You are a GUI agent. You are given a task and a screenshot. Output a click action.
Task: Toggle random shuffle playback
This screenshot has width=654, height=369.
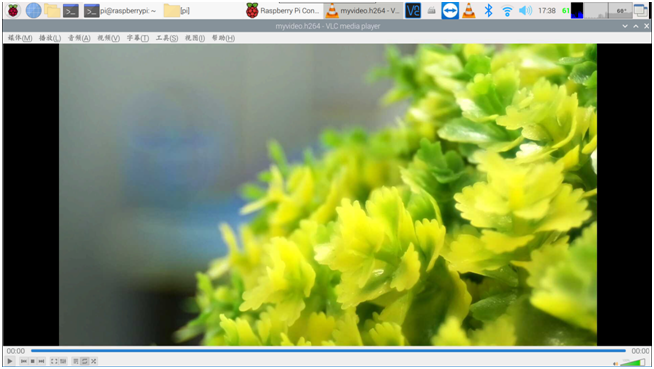pyautogui.click(x=94, y=361)
